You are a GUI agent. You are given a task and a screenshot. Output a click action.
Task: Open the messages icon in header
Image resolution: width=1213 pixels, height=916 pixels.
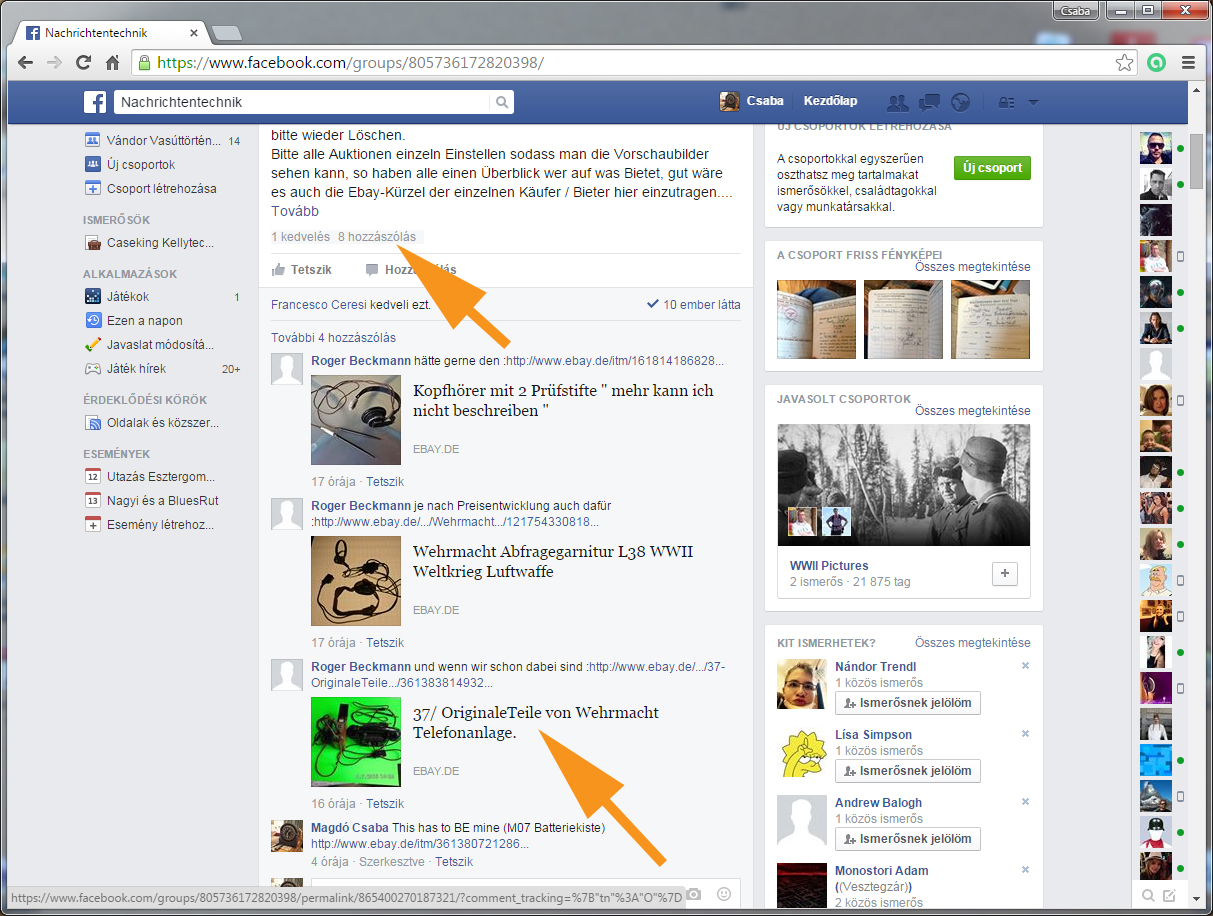[929, 102]
